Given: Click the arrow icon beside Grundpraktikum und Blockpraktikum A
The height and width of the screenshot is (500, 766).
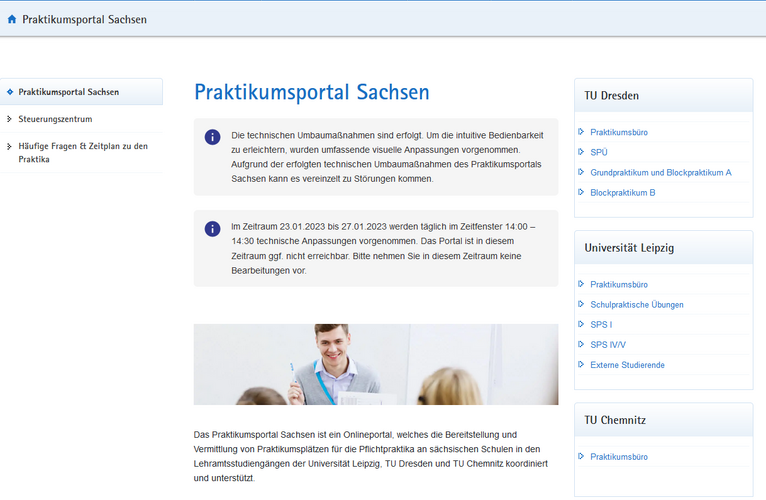Looking at the screenshot, I should [x=581, y=172].
